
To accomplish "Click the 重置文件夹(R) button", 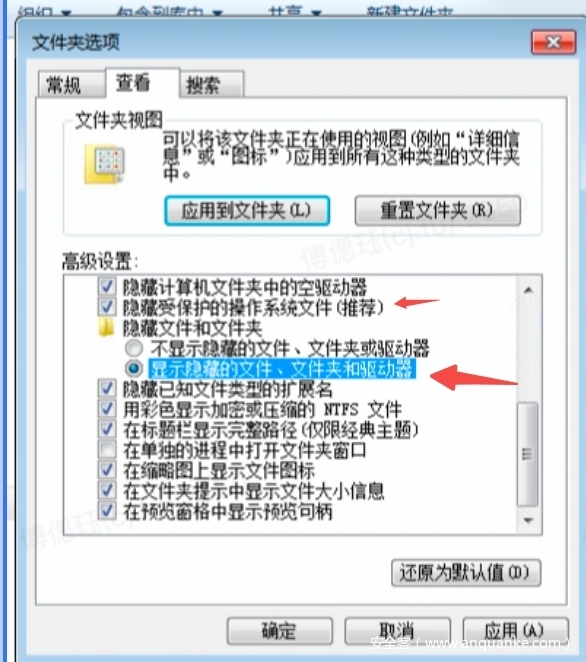I will click(437, 210).
